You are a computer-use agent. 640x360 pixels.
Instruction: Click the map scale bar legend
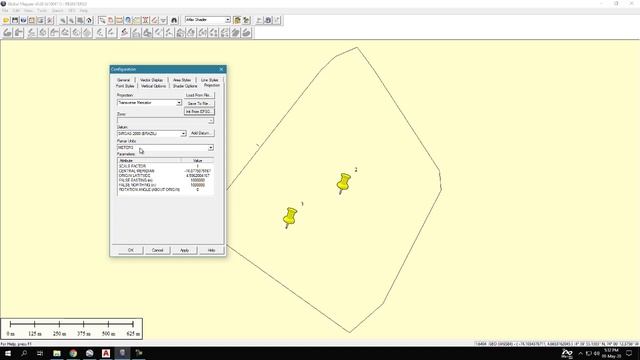(x=71, y=329)
